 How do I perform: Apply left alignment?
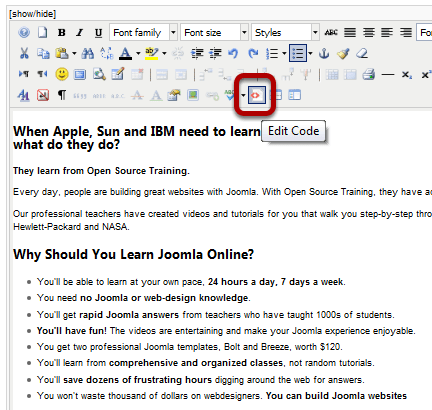click(x=387, y=33)
